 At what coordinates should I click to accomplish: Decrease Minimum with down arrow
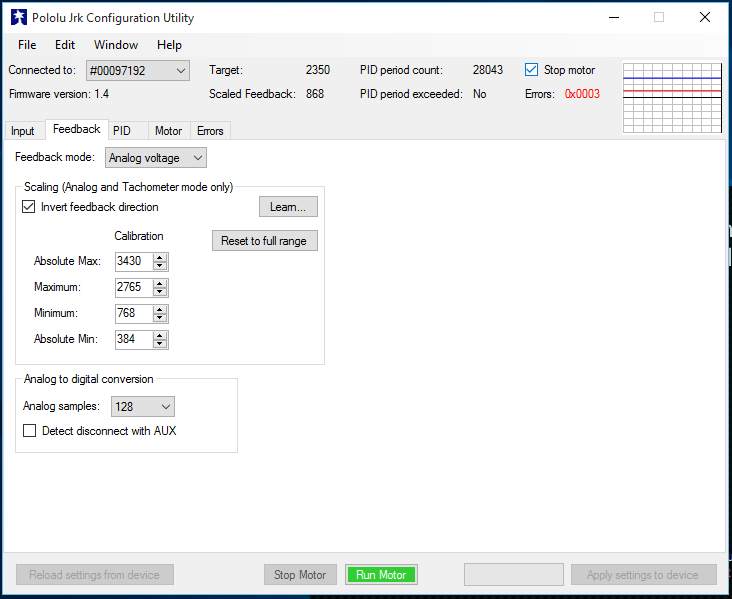point(160,318)
